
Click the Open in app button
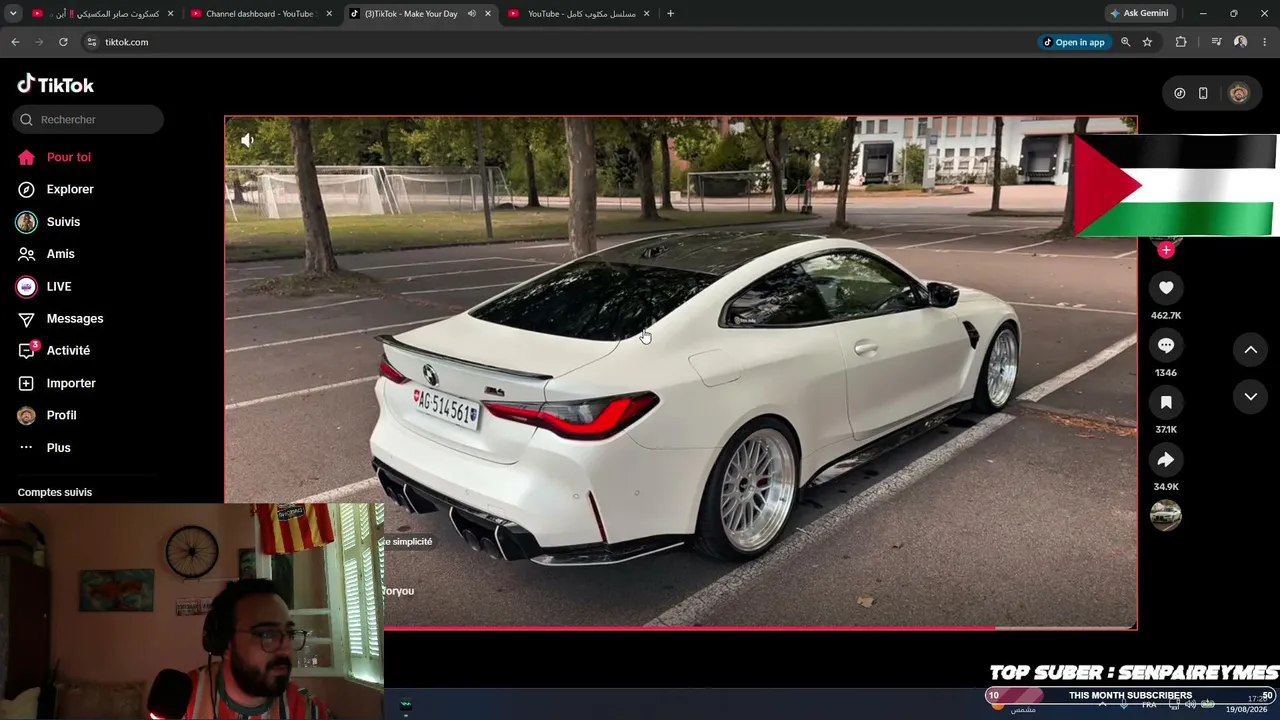click(x=1074, y=42)
